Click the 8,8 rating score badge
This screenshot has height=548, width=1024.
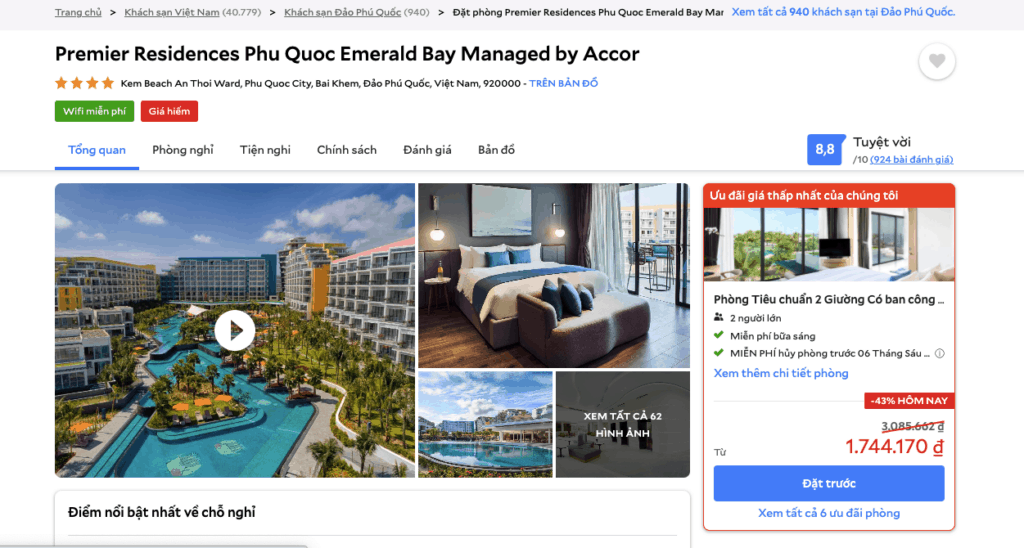tap(825, 150)
